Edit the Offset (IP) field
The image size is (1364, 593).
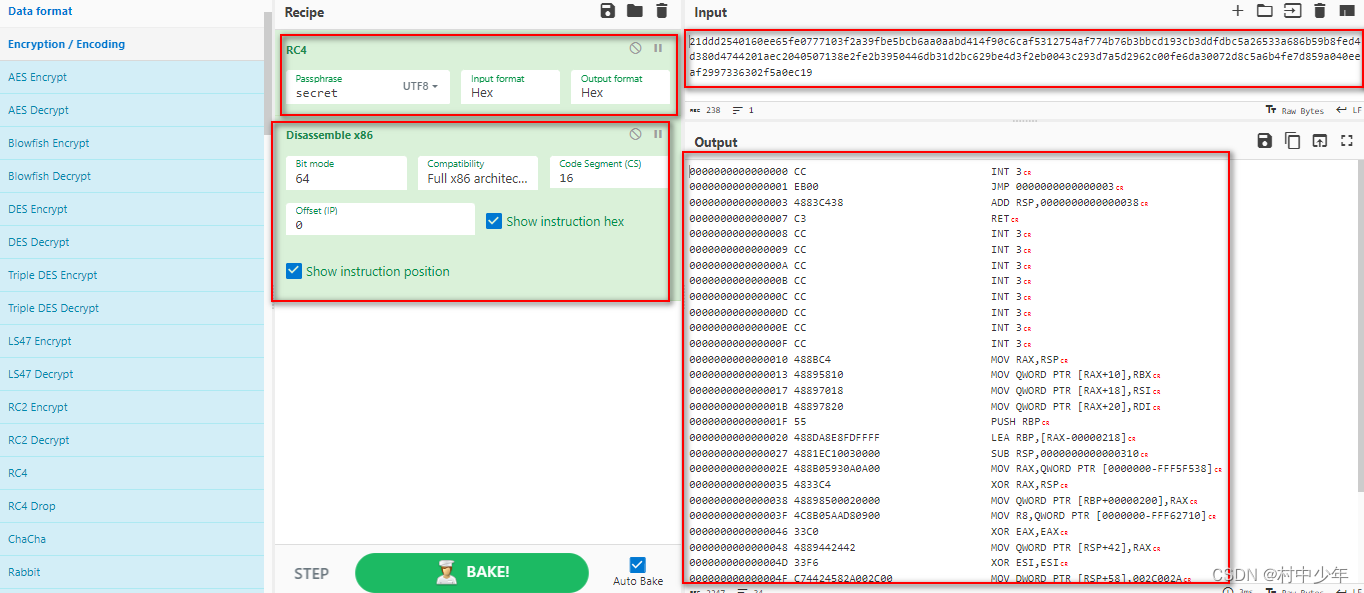(380, 219)
